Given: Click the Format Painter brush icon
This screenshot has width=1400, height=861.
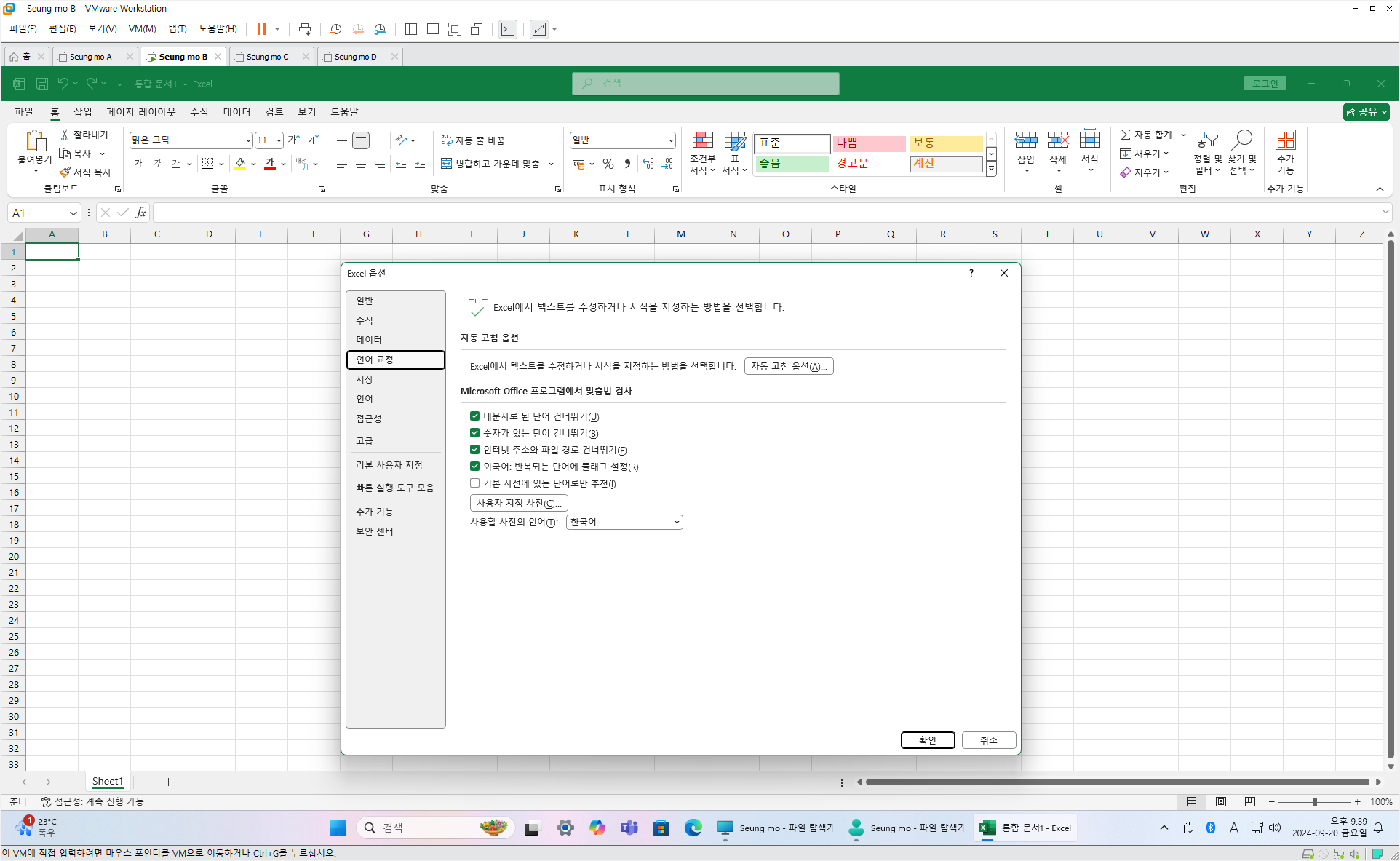Looking at the screenshot, I should coord(65,172).
